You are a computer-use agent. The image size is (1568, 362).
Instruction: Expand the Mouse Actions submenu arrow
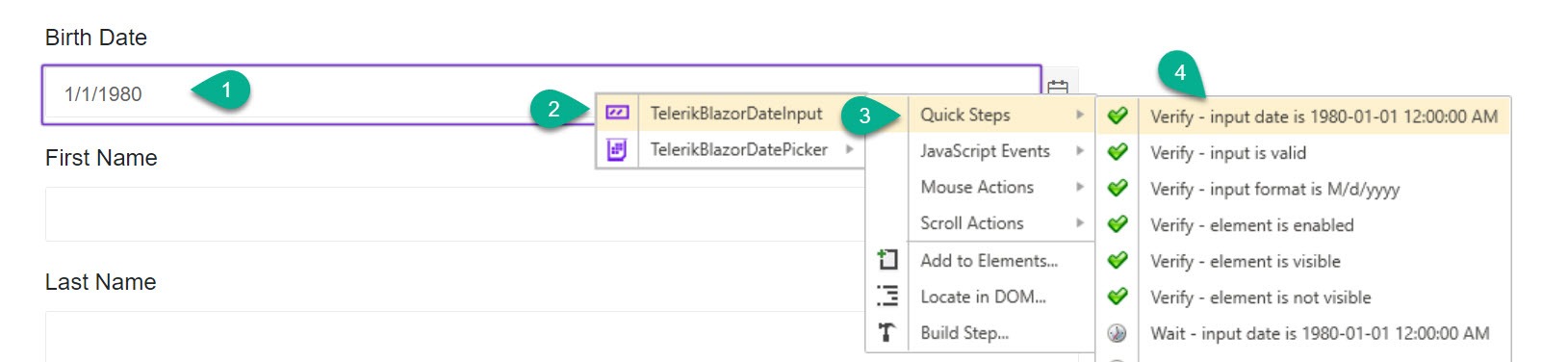(x=1080, y=187)
